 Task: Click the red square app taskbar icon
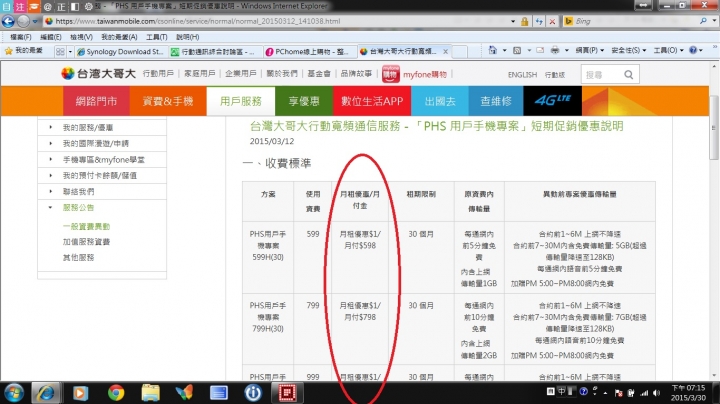[287, 393]
